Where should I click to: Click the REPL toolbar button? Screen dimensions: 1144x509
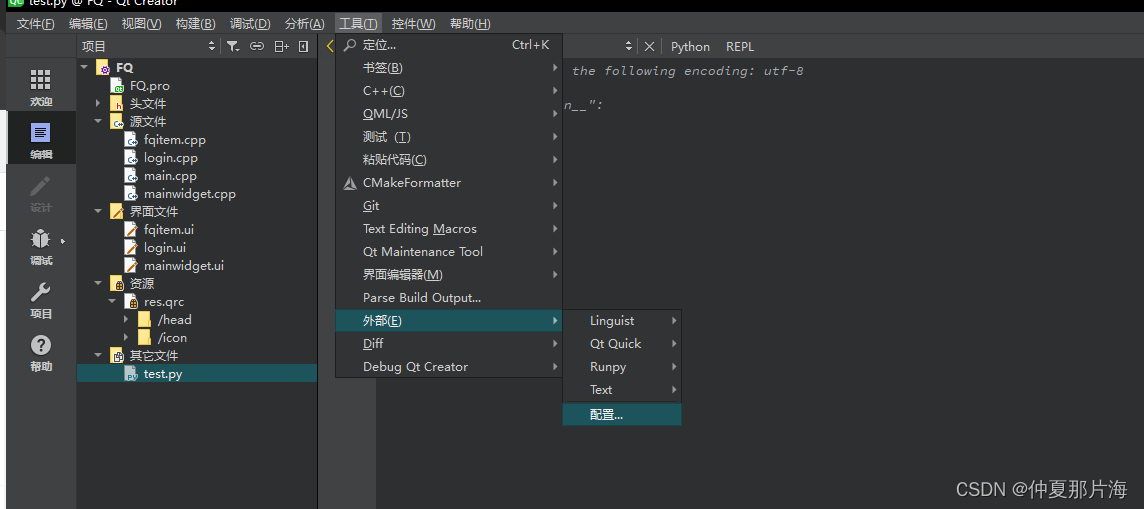click(740, 47)
